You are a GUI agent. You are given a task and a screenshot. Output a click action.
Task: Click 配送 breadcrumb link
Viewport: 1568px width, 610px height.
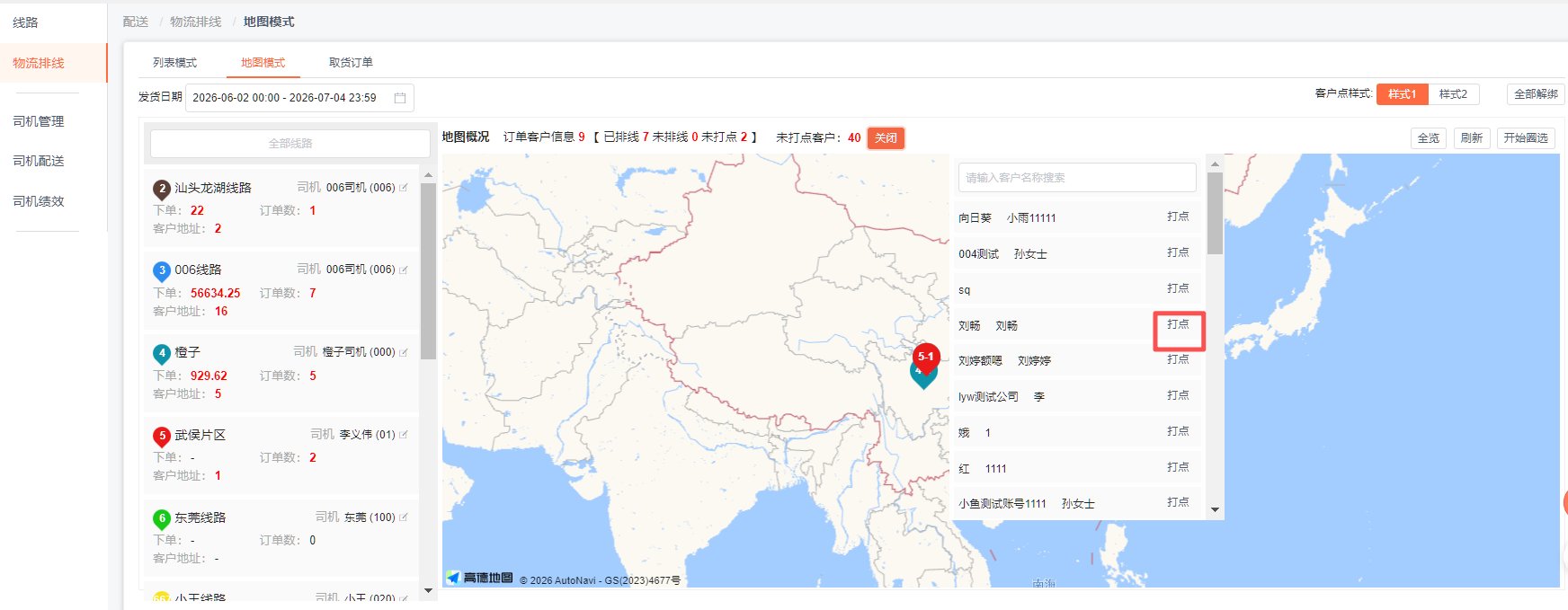136,22
